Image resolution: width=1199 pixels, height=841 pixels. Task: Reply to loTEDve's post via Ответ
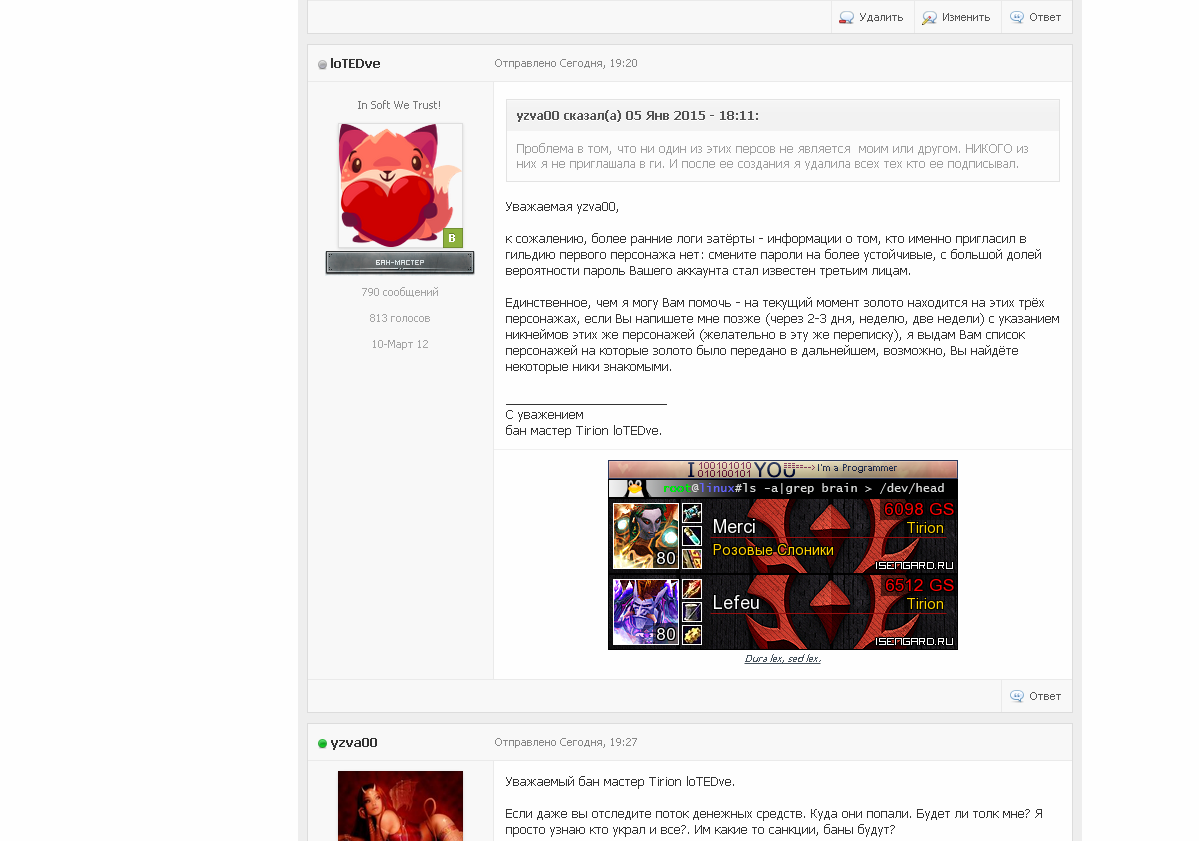(1036, 696)
